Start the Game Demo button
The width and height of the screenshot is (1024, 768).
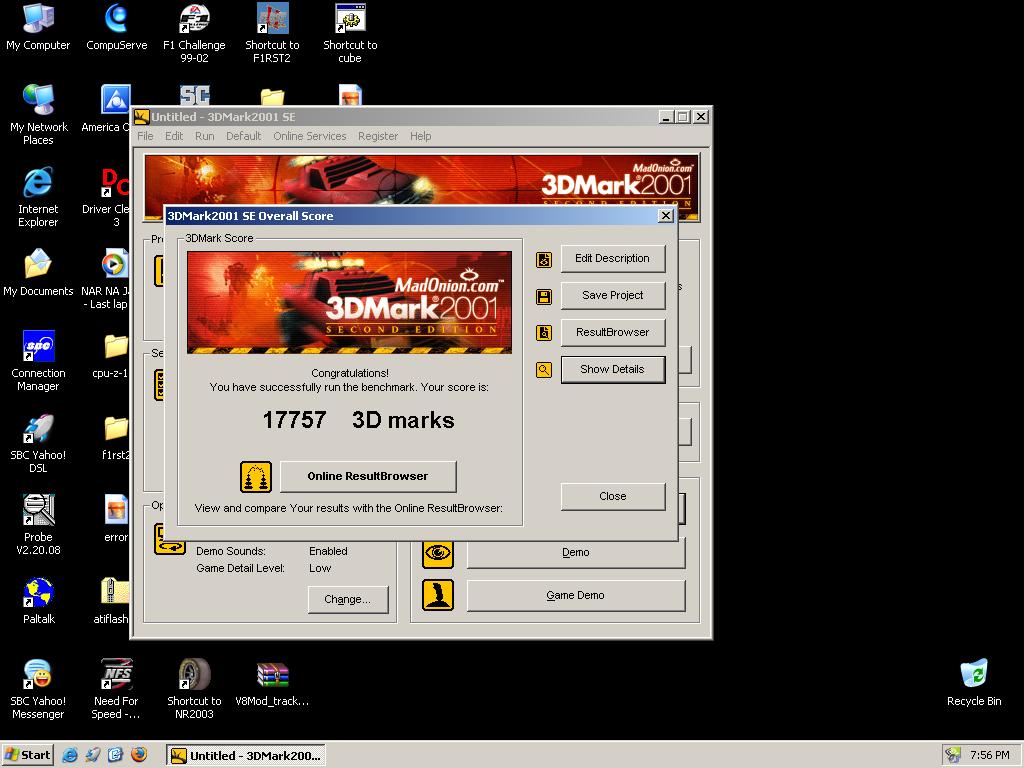click(x=575, y=595)
